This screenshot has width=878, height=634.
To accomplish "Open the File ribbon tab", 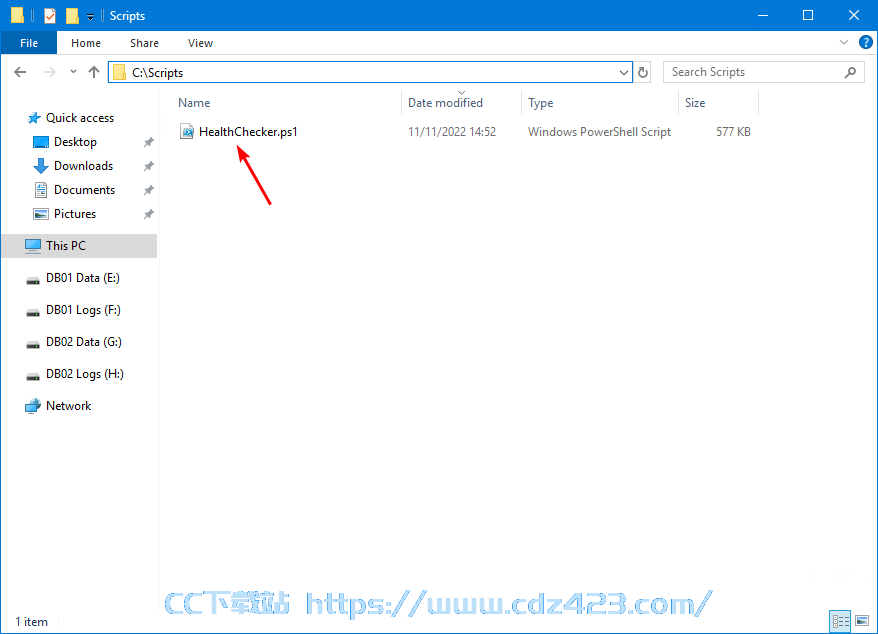I will pyautogui.click(x=29, y=43).
